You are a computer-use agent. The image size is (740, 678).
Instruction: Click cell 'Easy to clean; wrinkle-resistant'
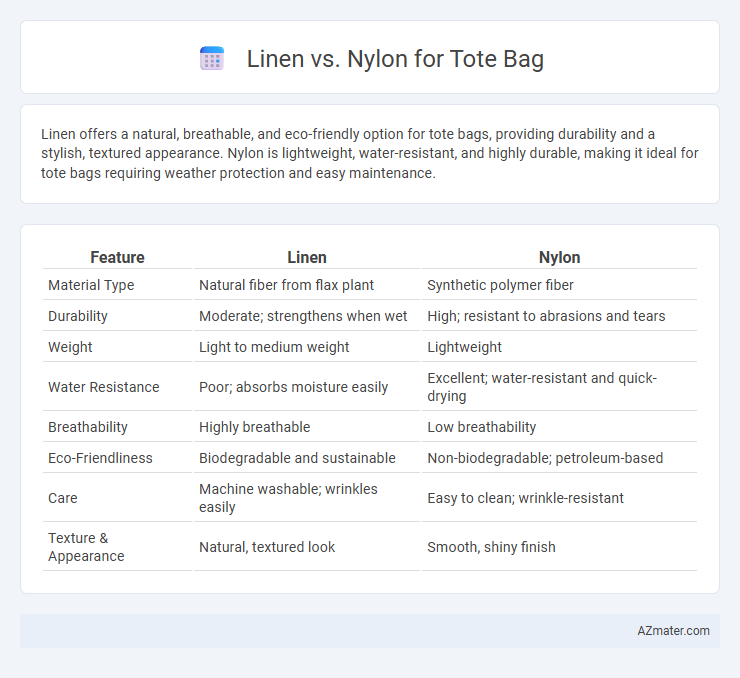pos(525,498)
